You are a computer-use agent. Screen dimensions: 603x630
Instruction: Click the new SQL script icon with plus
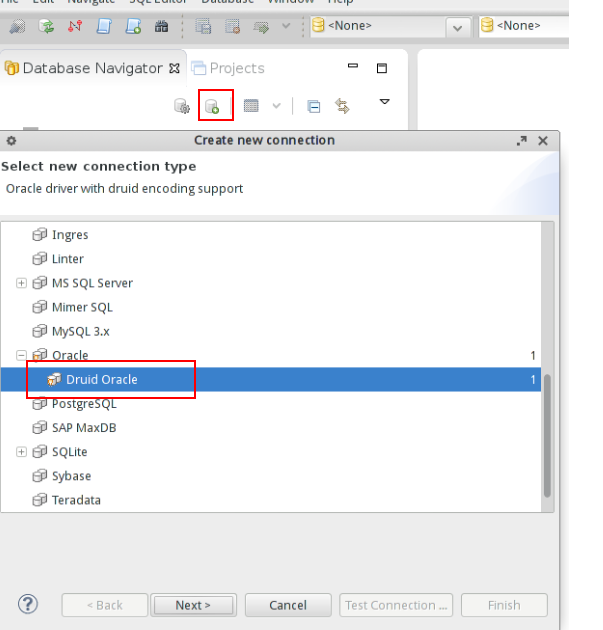tap(133, 27)
